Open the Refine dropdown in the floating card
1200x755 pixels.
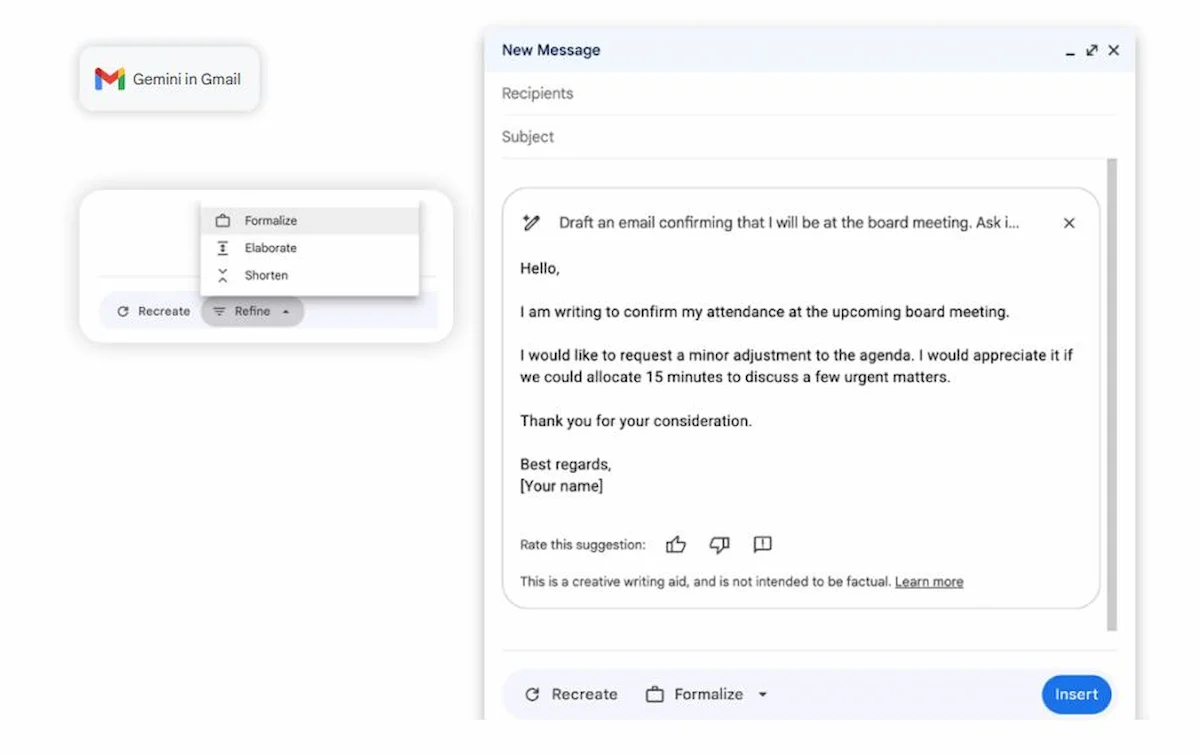pyautogui.click(x=252, y=311)
